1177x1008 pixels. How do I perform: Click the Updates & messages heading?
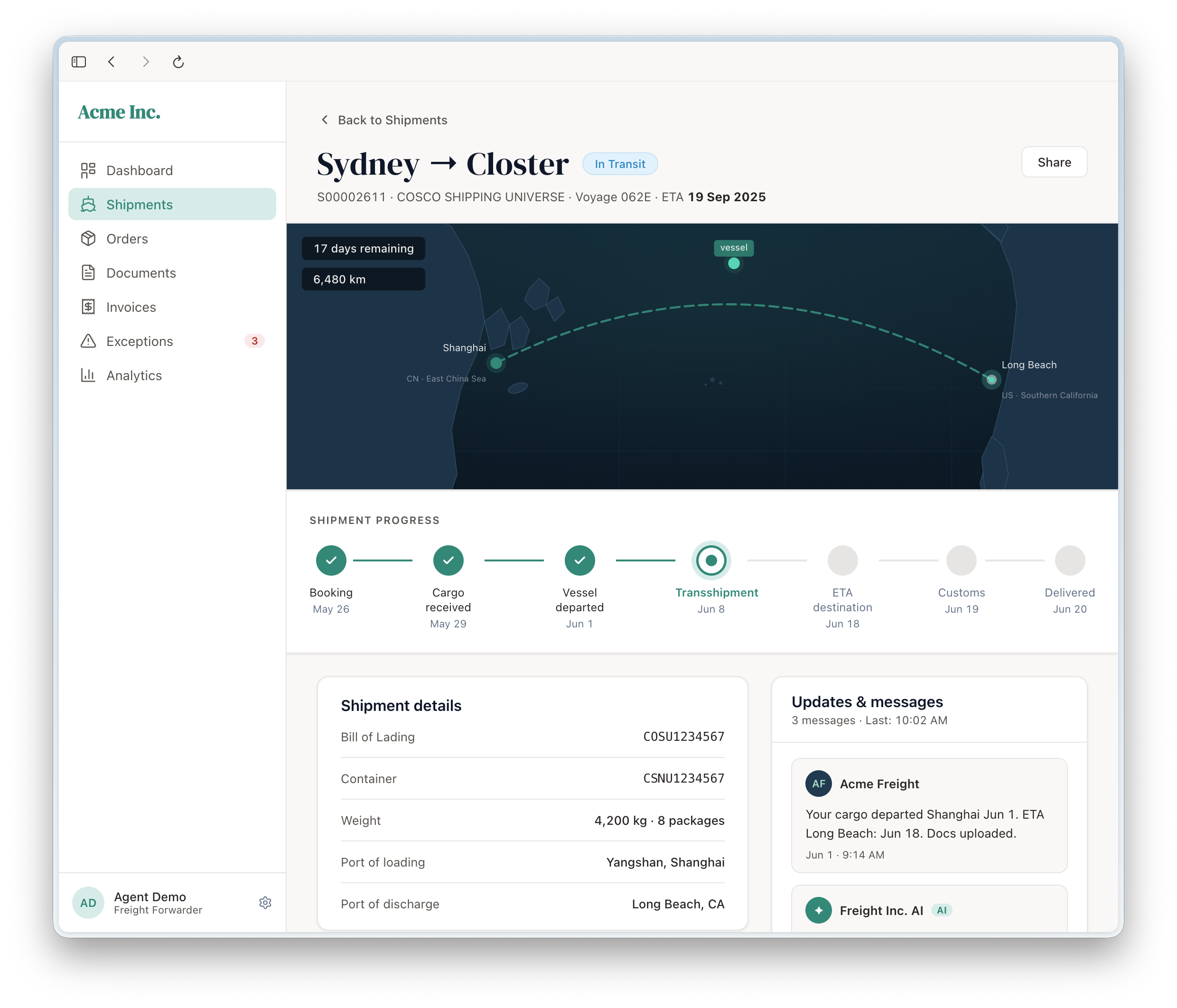867,702
